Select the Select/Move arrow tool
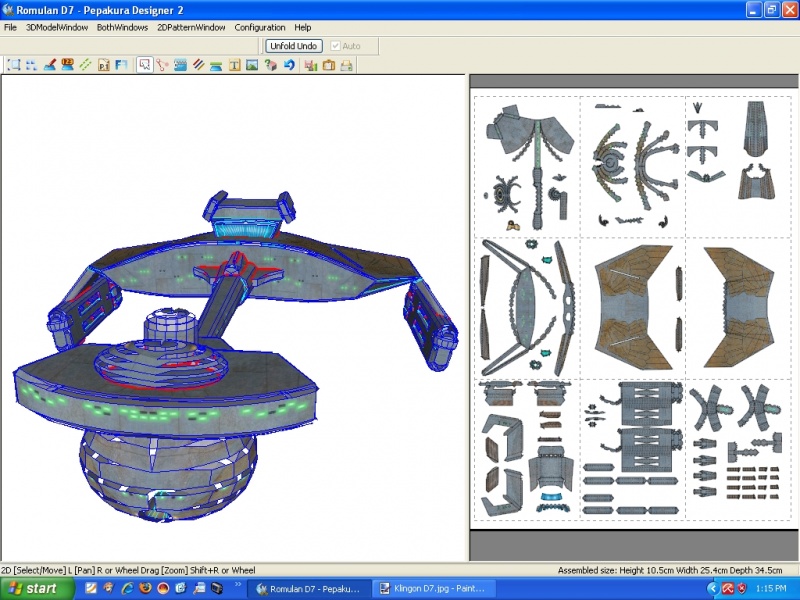 tap(145, 65)
